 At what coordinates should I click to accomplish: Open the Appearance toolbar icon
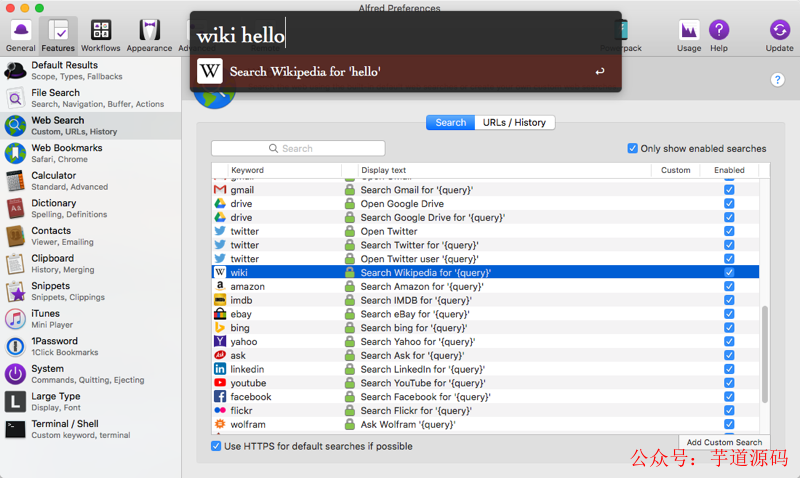click(149, 35)
